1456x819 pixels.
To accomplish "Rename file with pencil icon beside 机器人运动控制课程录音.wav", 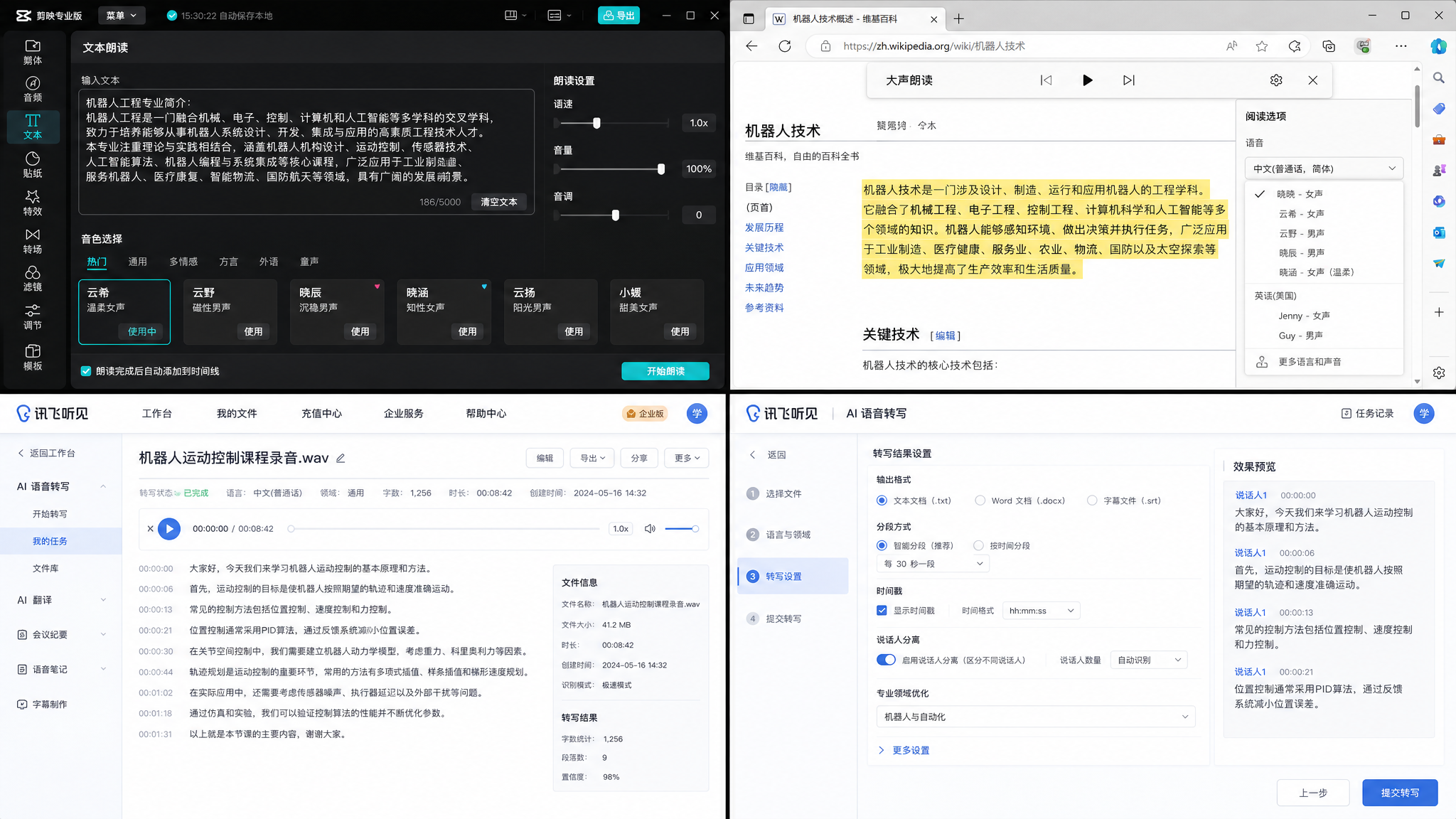I will coord(341,459).
